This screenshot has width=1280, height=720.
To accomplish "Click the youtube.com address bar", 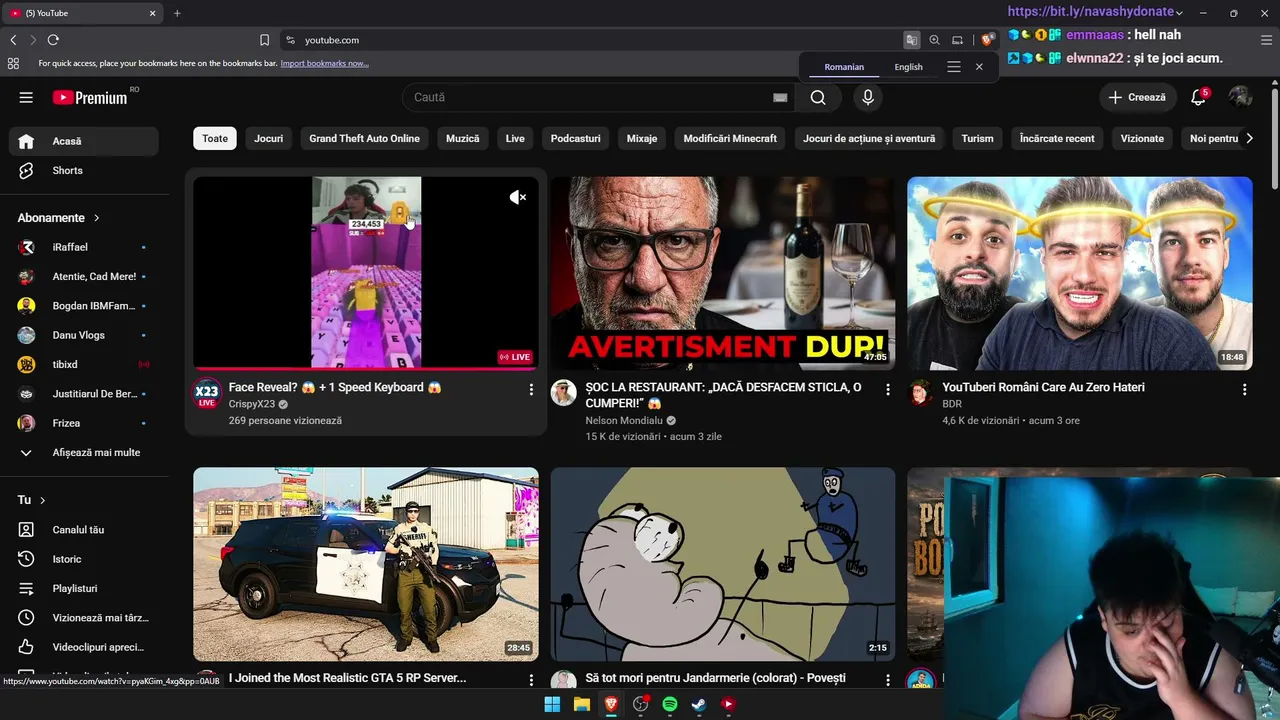I will point(590,40).
